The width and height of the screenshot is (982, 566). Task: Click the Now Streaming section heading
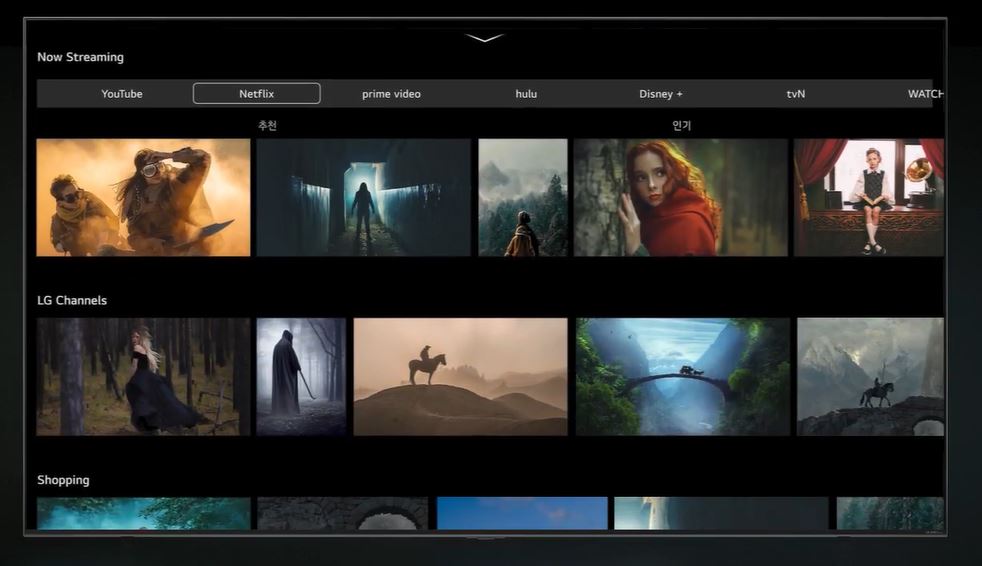click(80, 57)
